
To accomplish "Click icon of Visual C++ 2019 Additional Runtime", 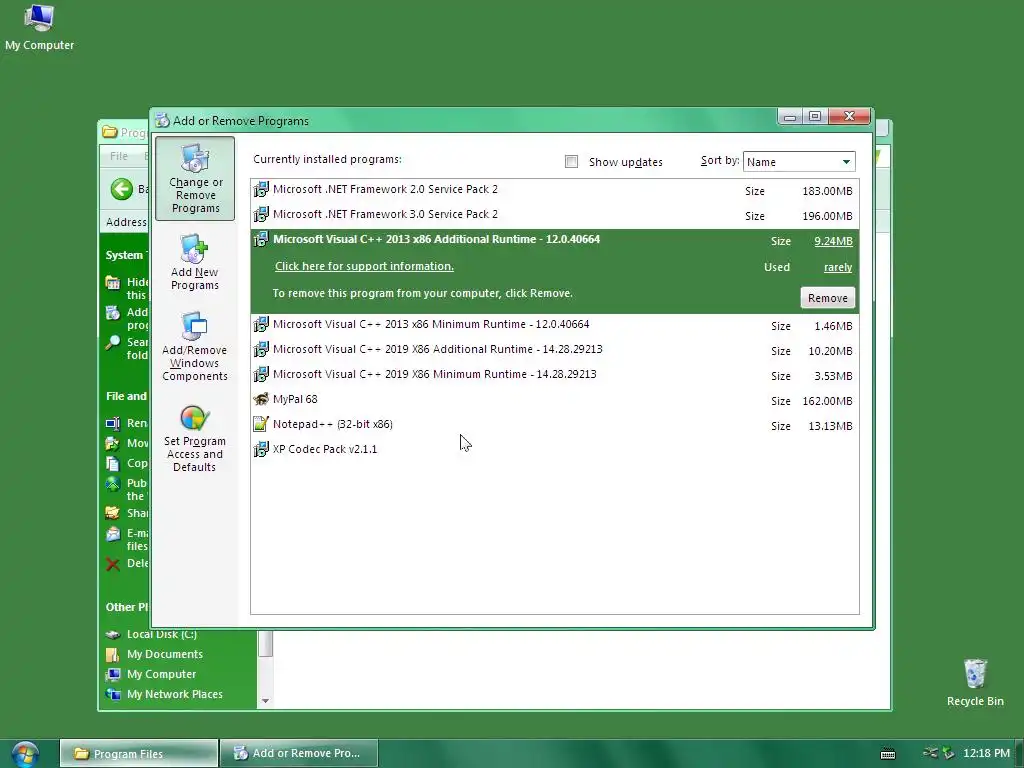I will pyautogui.click(x=261, y=349).
